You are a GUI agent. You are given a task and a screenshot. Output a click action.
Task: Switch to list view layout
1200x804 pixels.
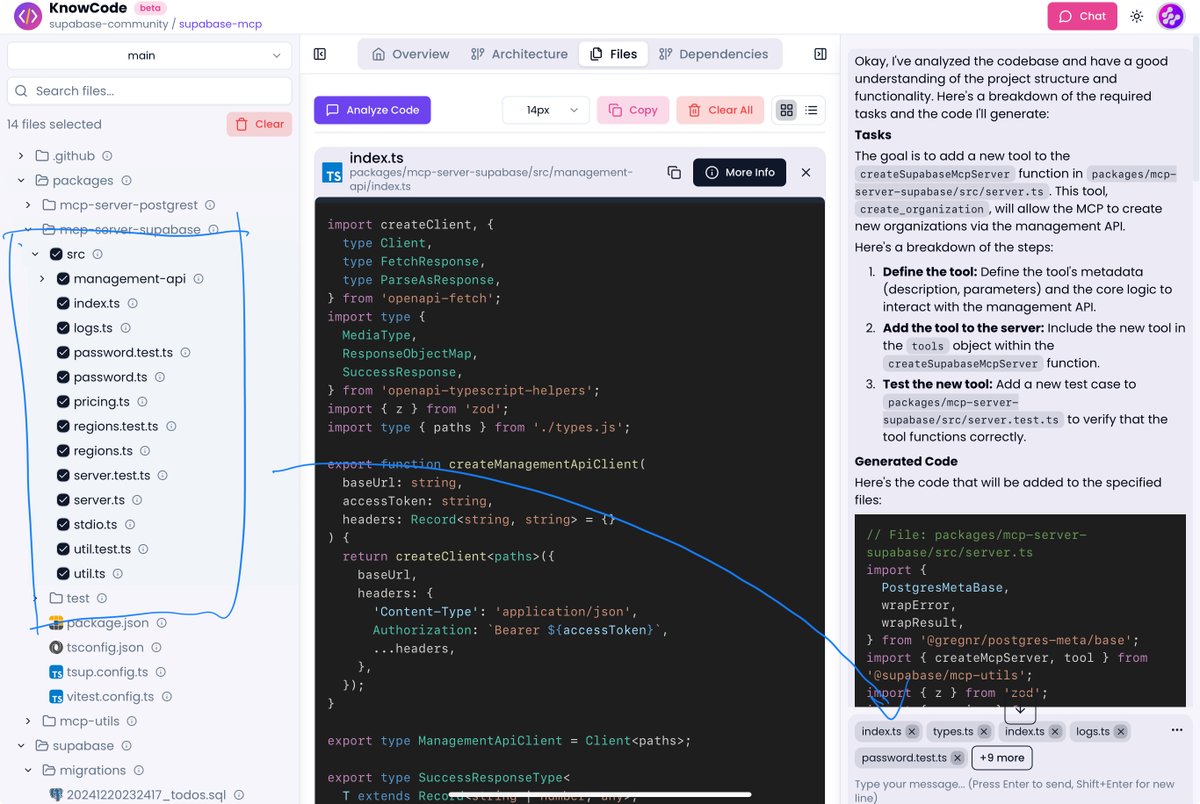coord(812,110)
